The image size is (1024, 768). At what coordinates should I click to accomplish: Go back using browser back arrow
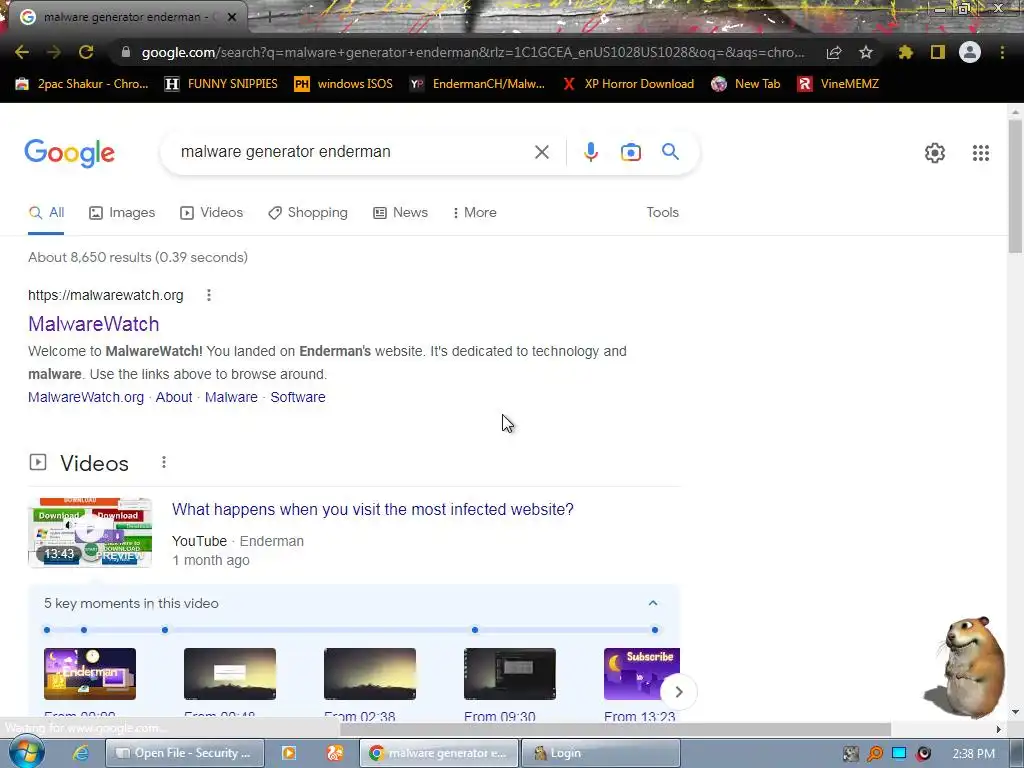22,52
